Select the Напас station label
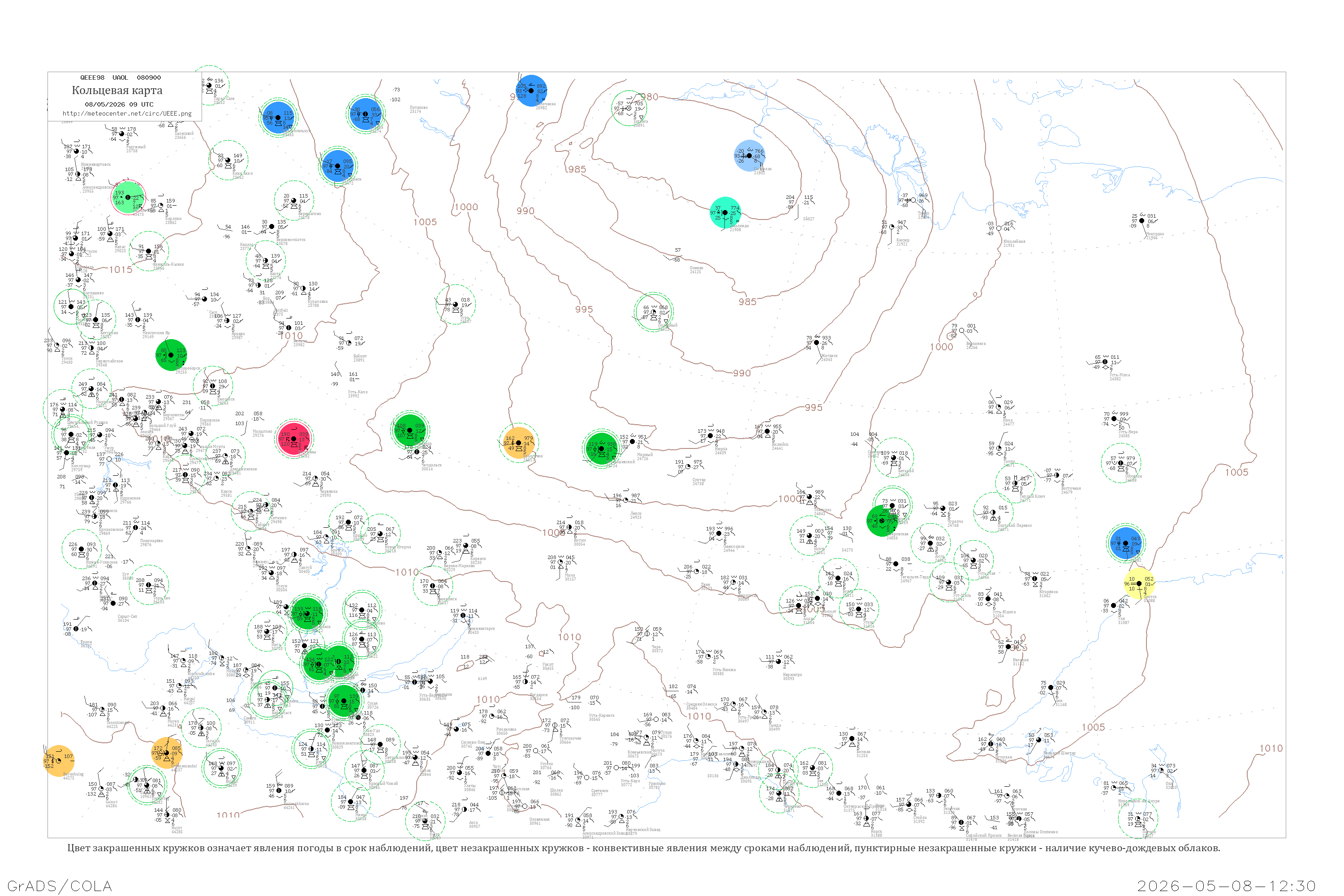Screen dimensions: 1344x896 click(120, 247)
